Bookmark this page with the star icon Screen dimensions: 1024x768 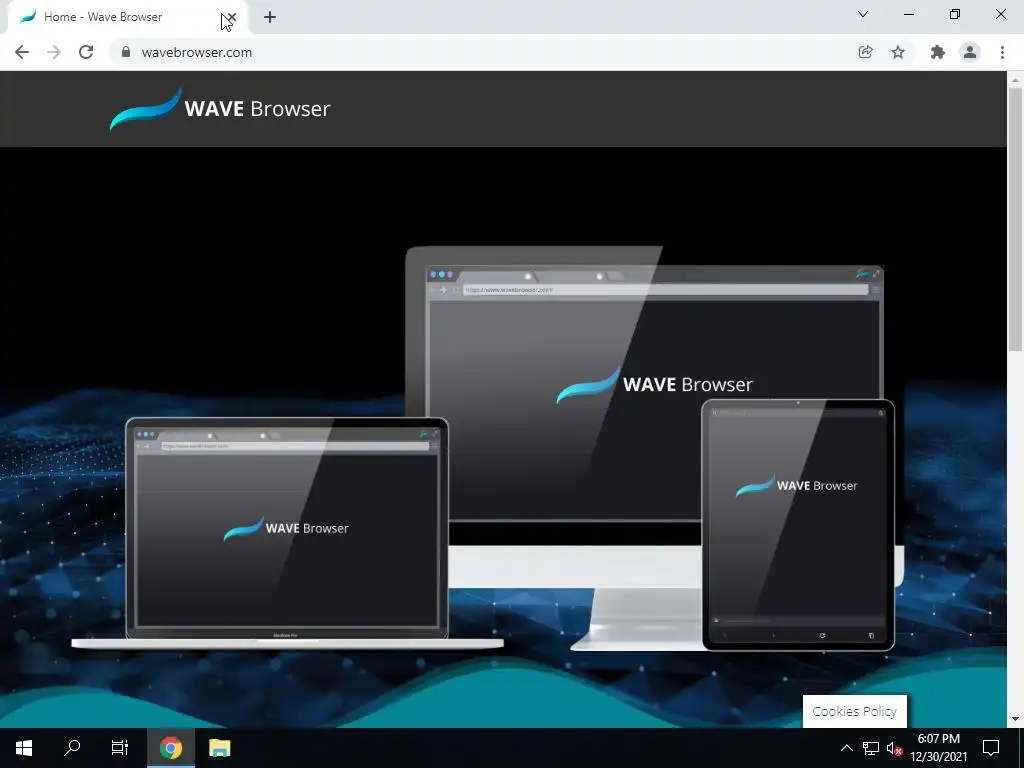click(898, 52)
